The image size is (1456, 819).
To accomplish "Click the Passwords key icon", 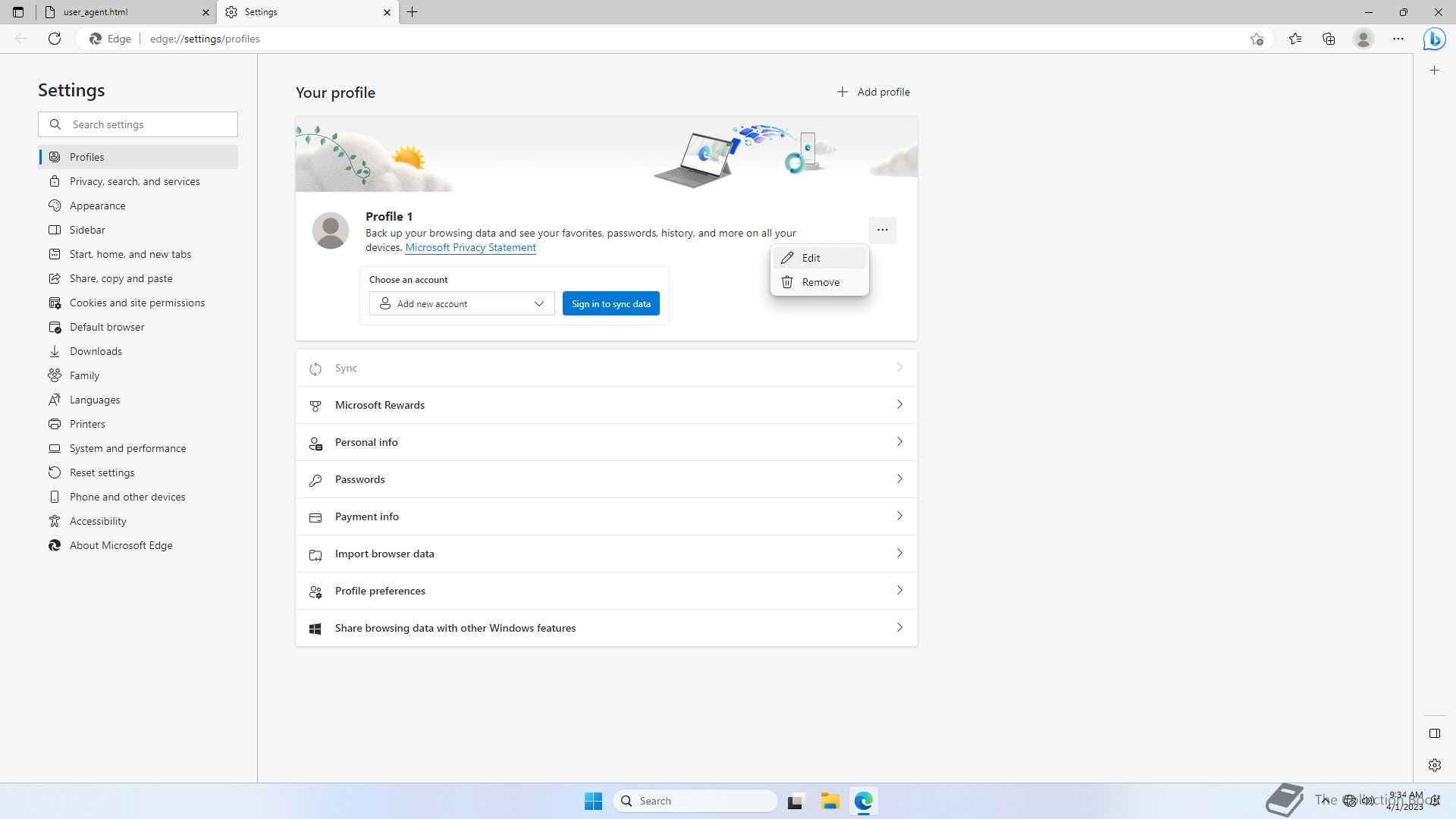I will click(315, 480).
